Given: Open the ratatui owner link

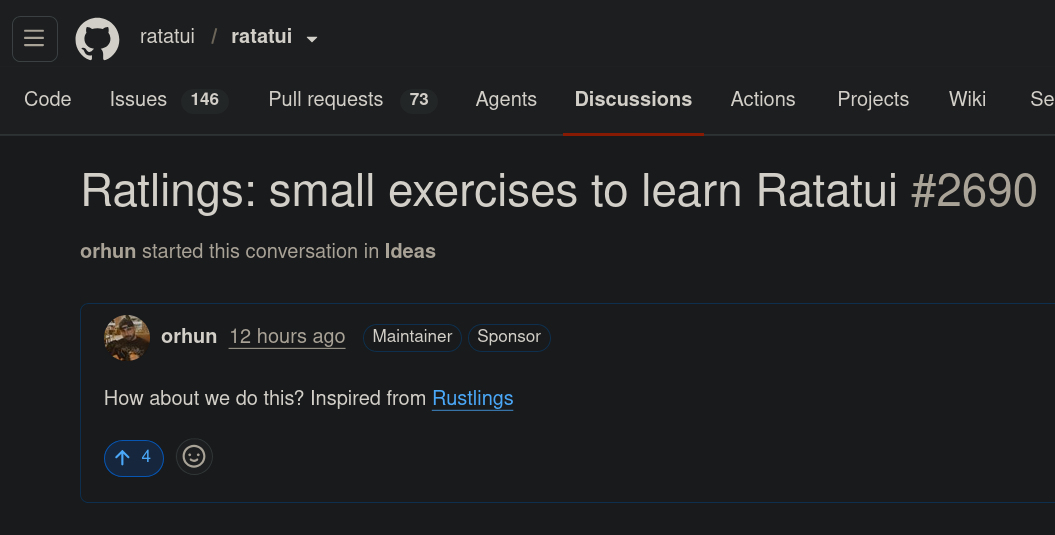Looking at the screenshot, I should [x=167, y=36].
